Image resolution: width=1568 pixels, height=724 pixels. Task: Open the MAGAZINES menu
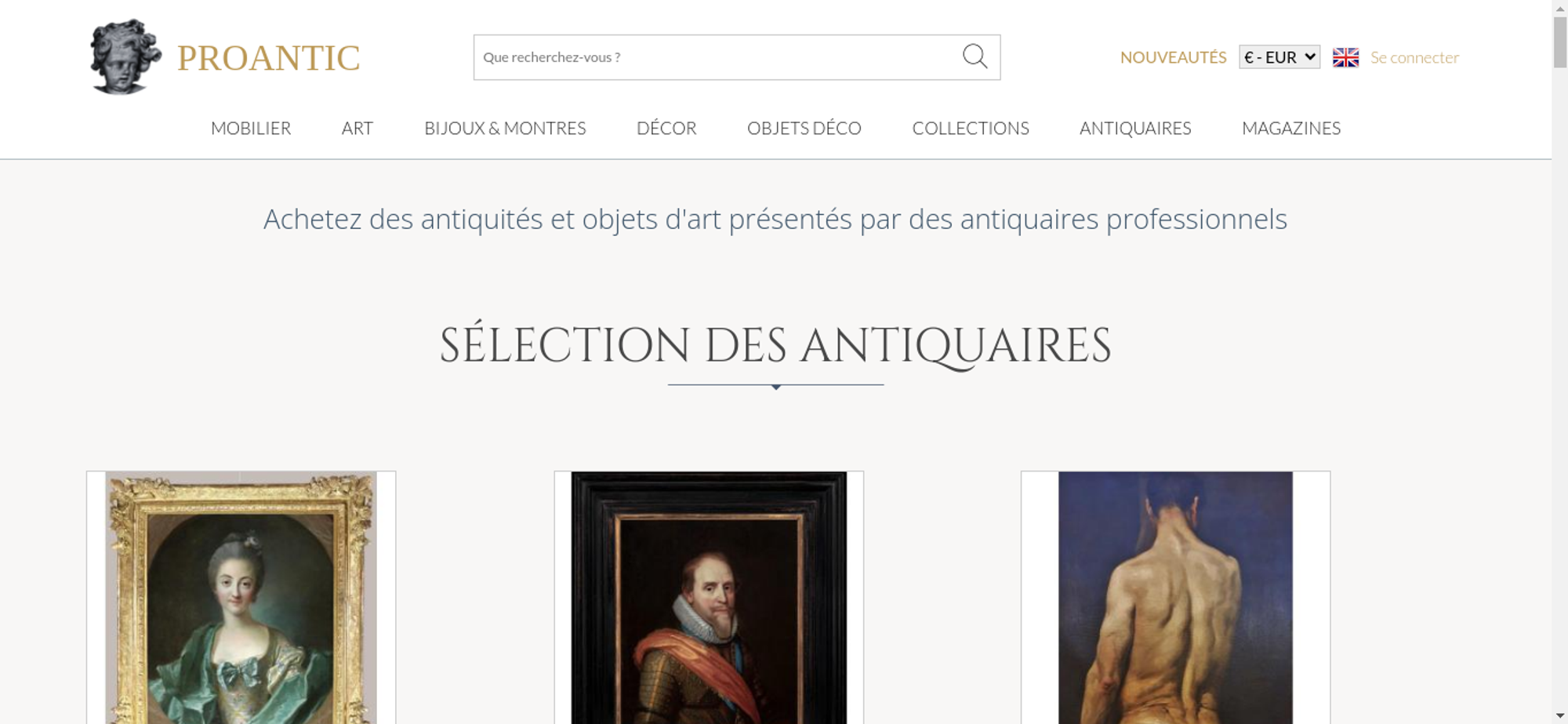(1291, 128)
